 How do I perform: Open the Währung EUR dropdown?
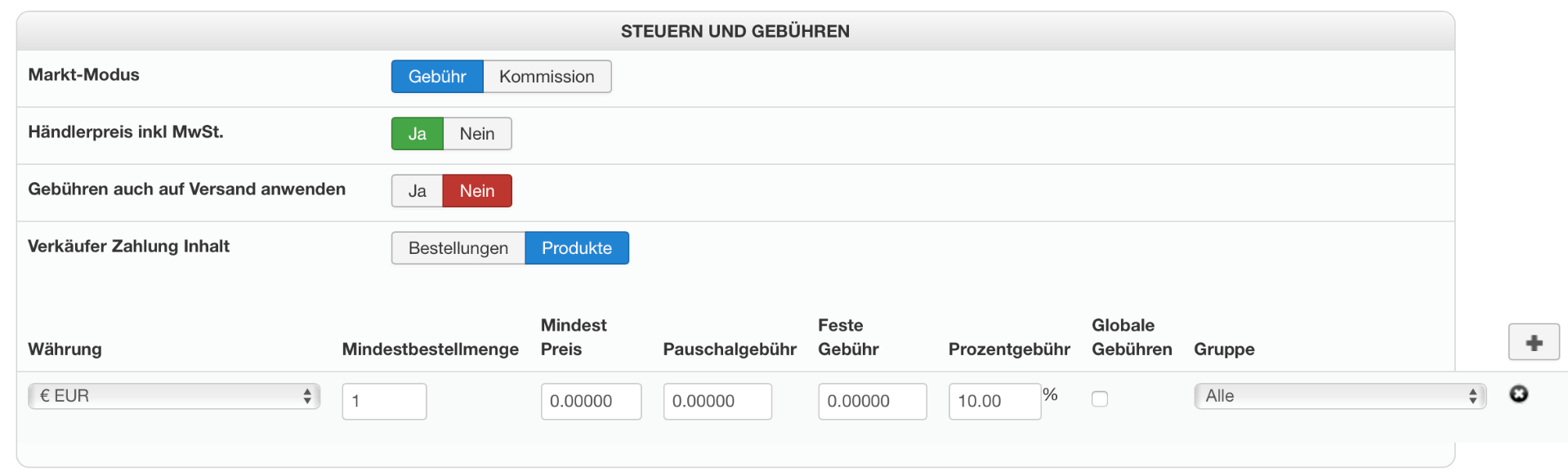(174, 396)
